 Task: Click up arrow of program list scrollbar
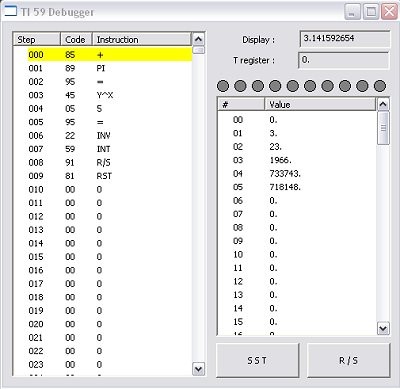198,39
